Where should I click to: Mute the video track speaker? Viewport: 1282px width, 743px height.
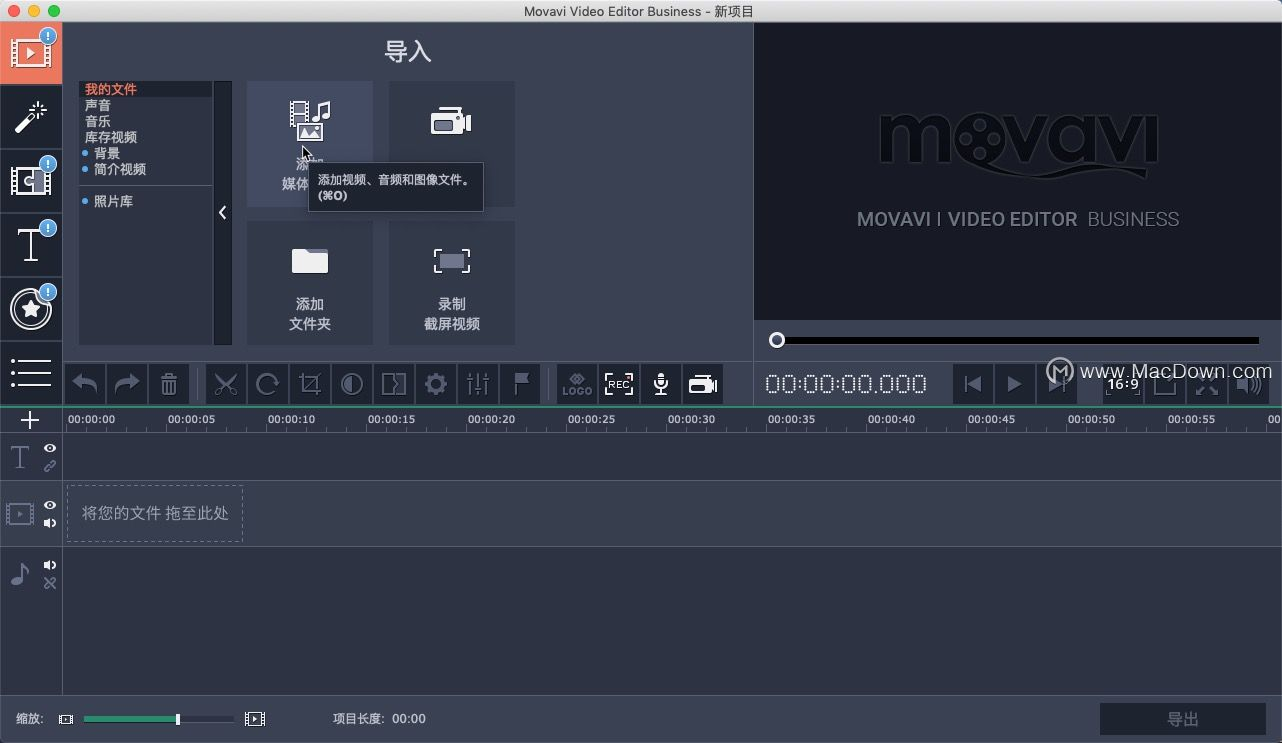pos(50,523)
